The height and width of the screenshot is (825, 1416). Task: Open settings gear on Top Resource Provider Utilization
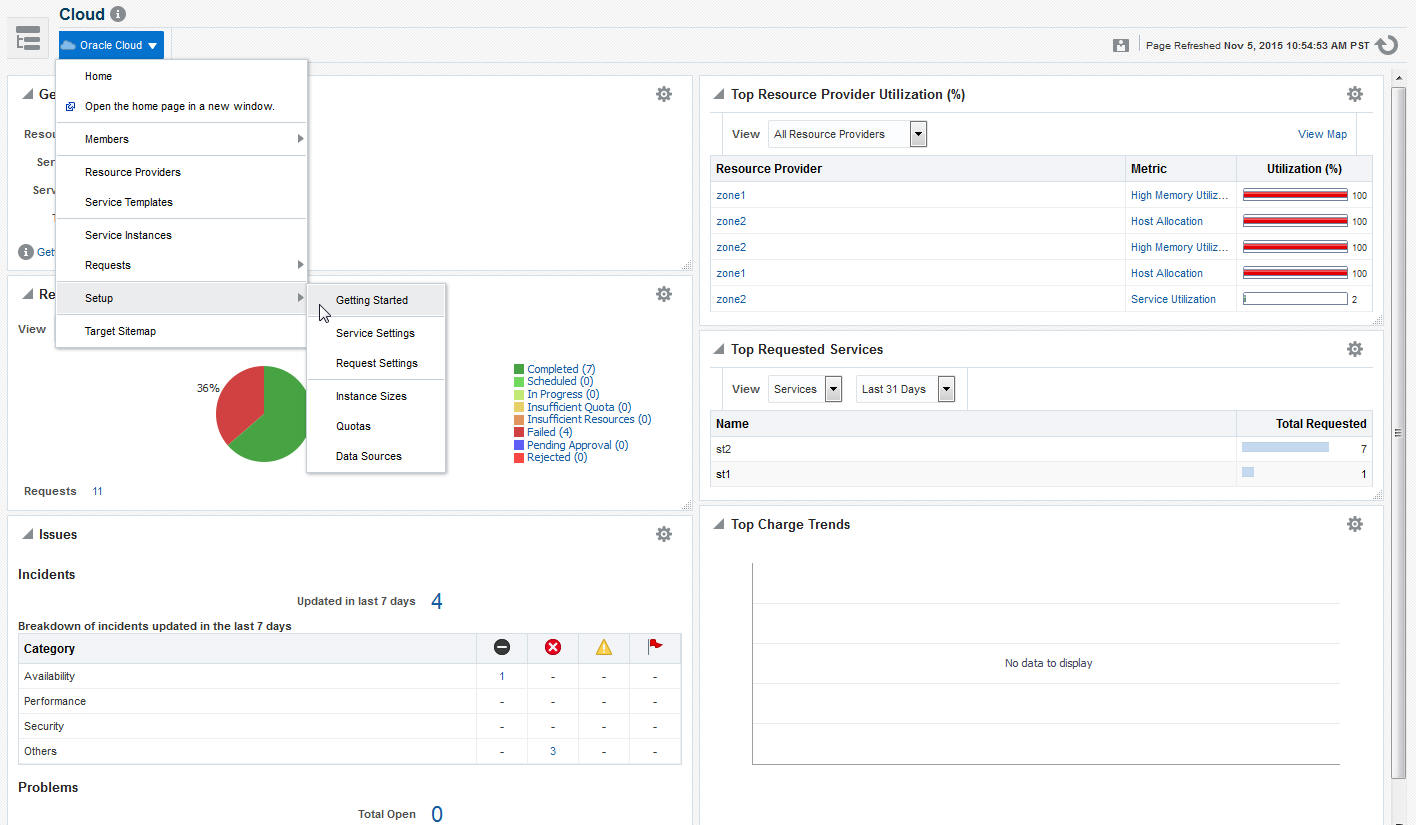point(1355,93)
